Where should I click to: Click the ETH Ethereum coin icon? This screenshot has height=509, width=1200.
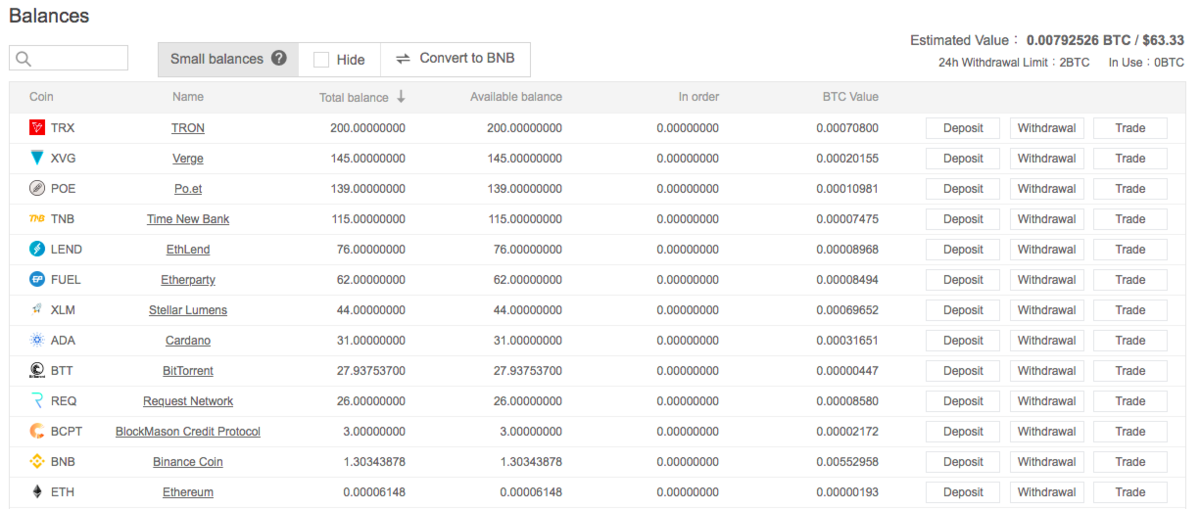click(37, 492)
